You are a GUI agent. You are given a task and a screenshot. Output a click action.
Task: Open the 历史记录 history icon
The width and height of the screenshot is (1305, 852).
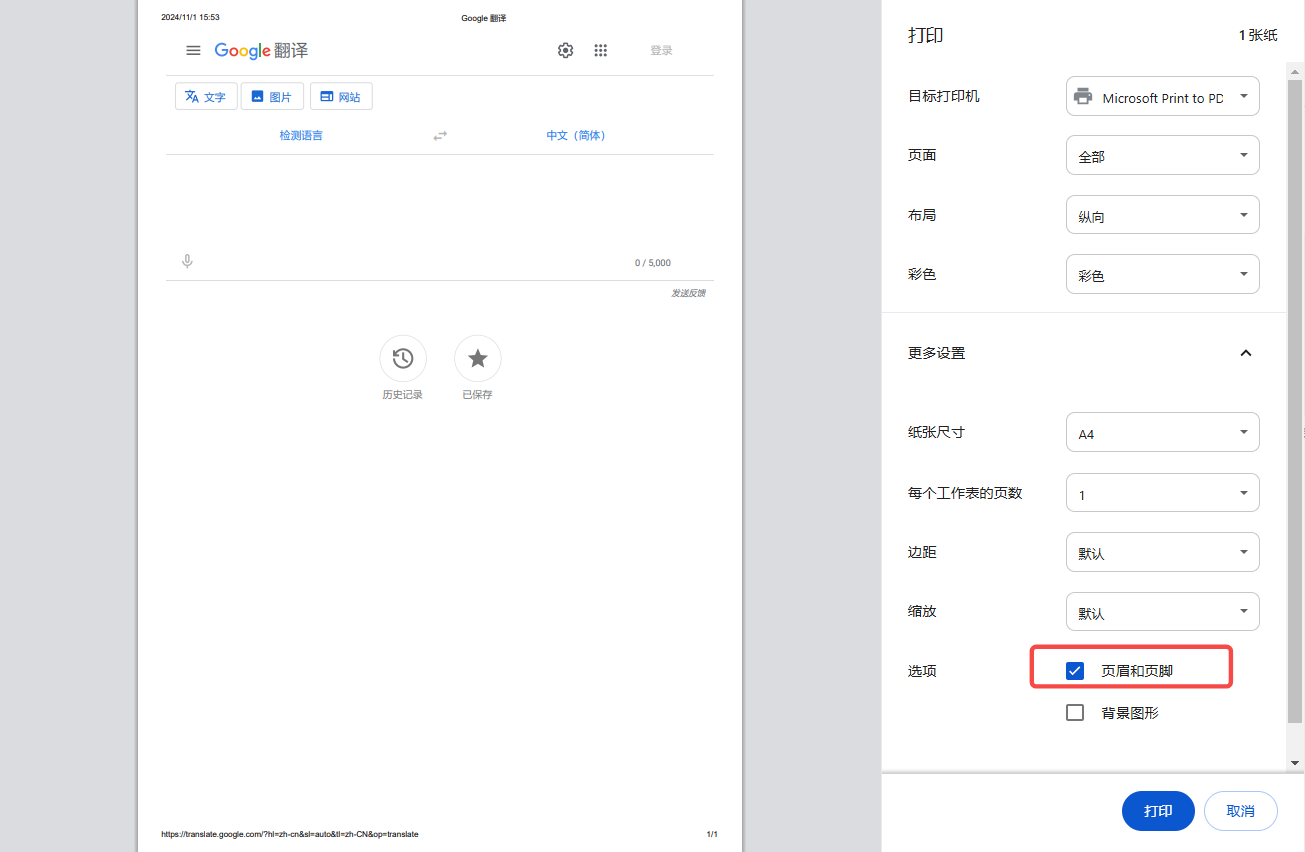tap(403, 358)
